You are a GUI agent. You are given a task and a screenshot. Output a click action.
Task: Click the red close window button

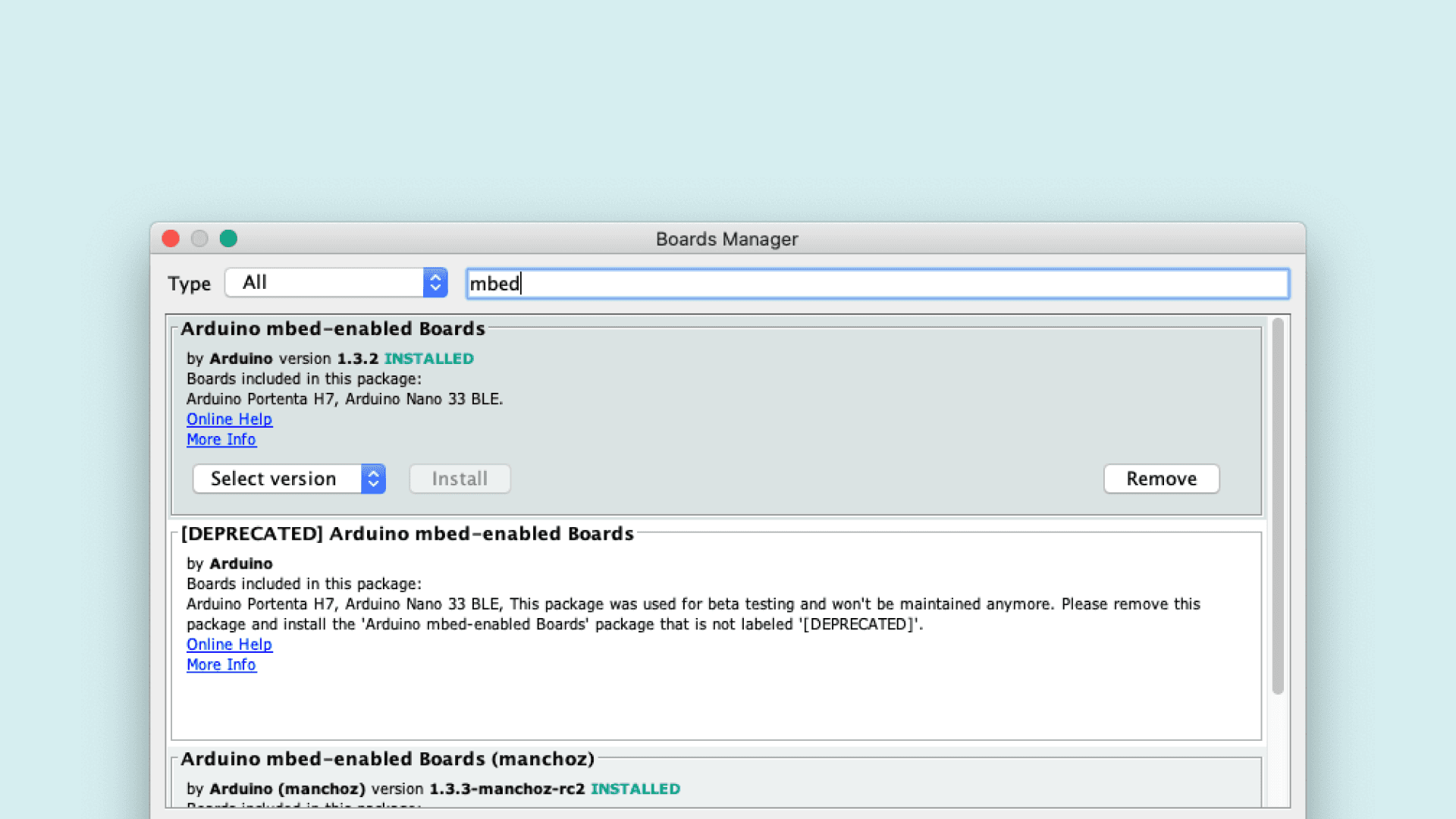click(171, 239)
